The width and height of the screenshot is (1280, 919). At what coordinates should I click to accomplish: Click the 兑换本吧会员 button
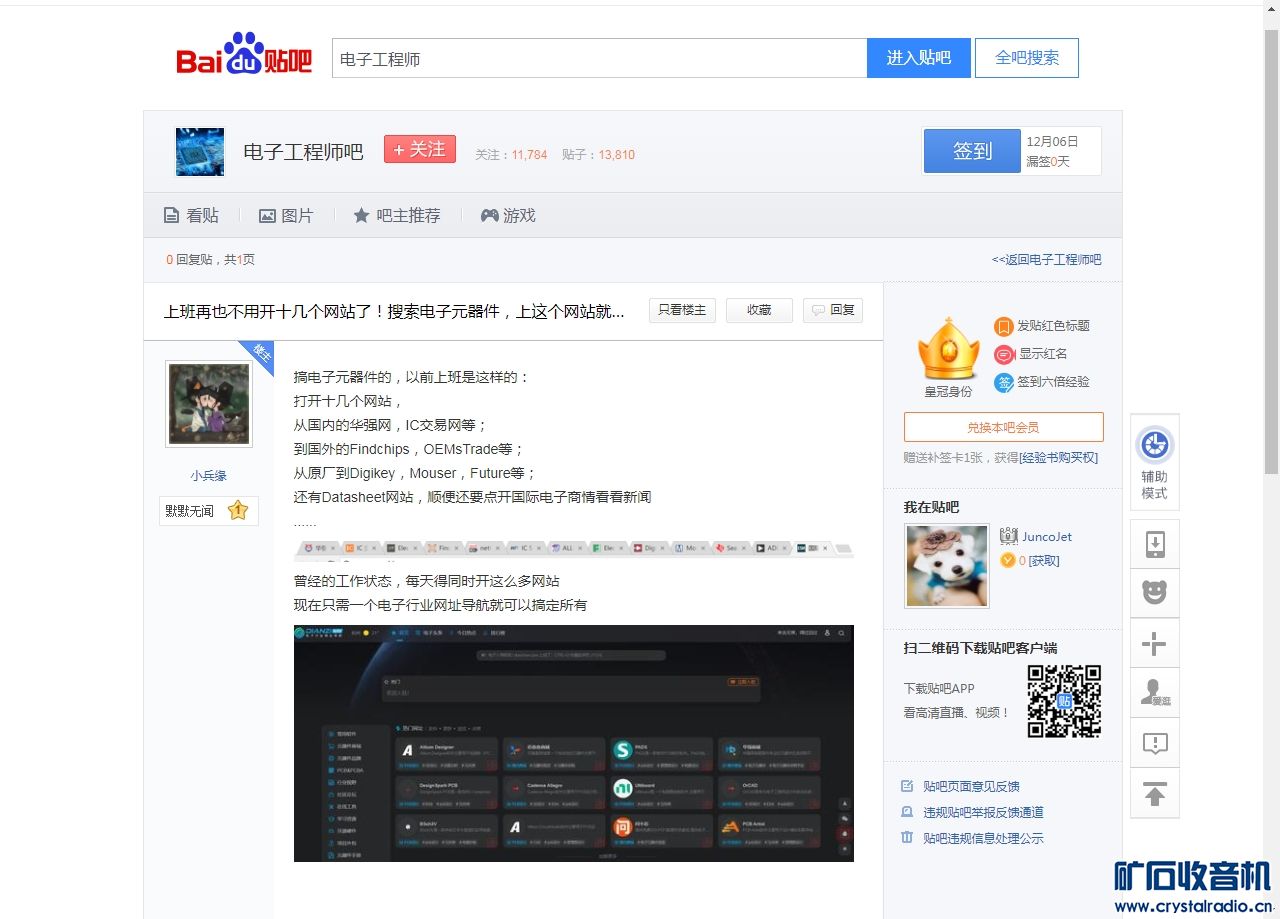[x=1004, y=427]
